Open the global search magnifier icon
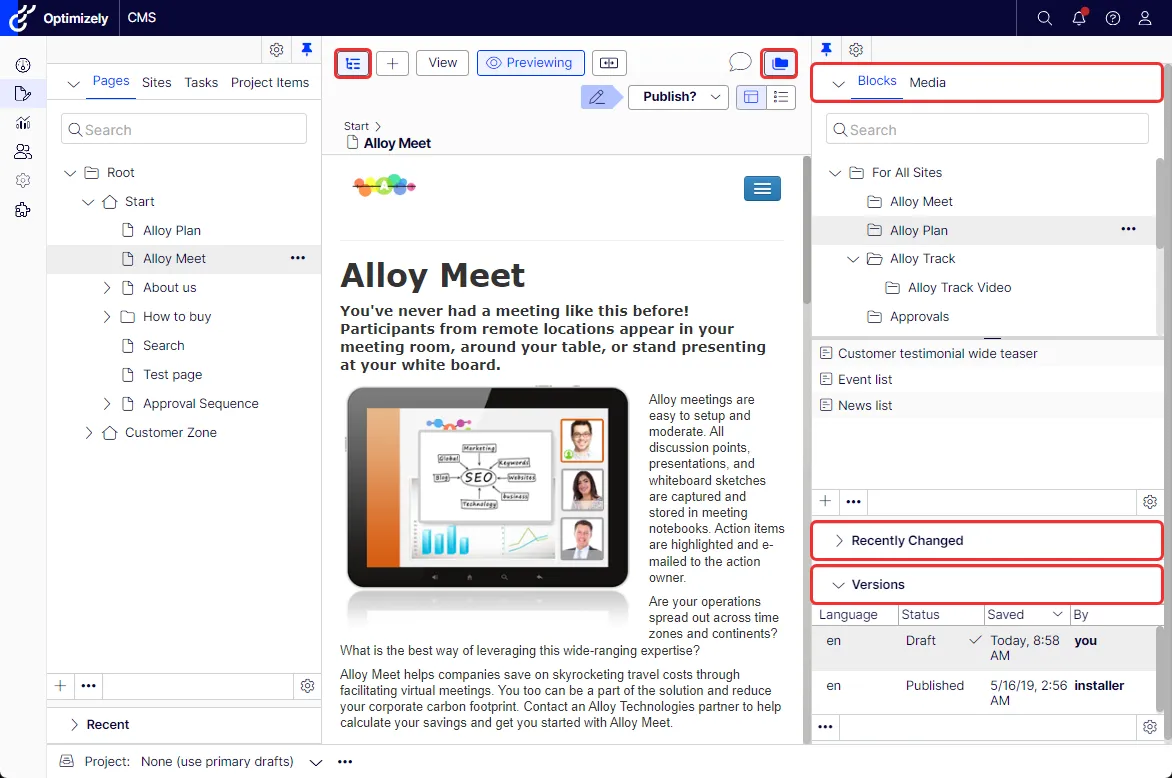Screen dimensions: 1172x778 (x=1045, y=18)
